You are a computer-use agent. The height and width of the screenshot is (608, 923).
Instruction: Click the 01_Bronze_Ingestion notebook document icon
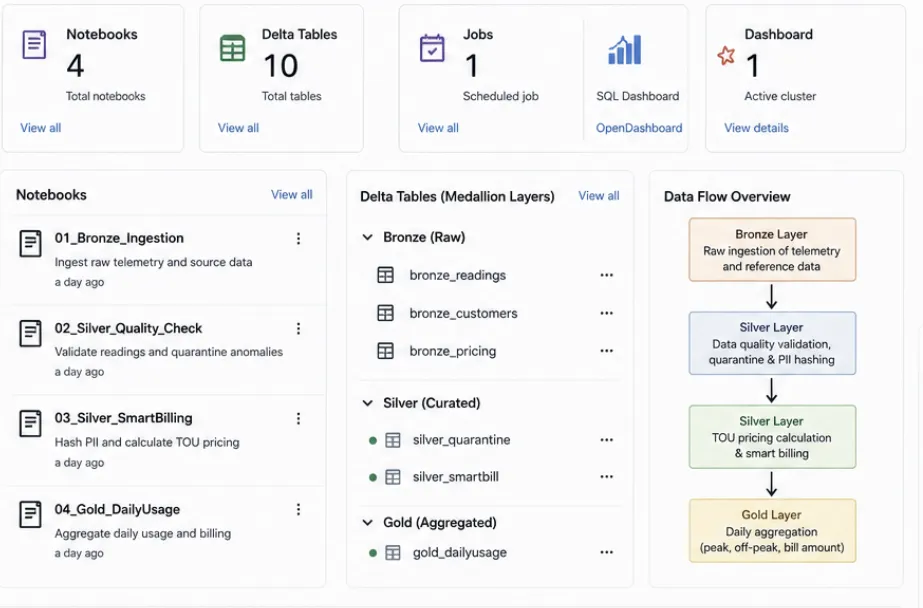tap(31, 243)
